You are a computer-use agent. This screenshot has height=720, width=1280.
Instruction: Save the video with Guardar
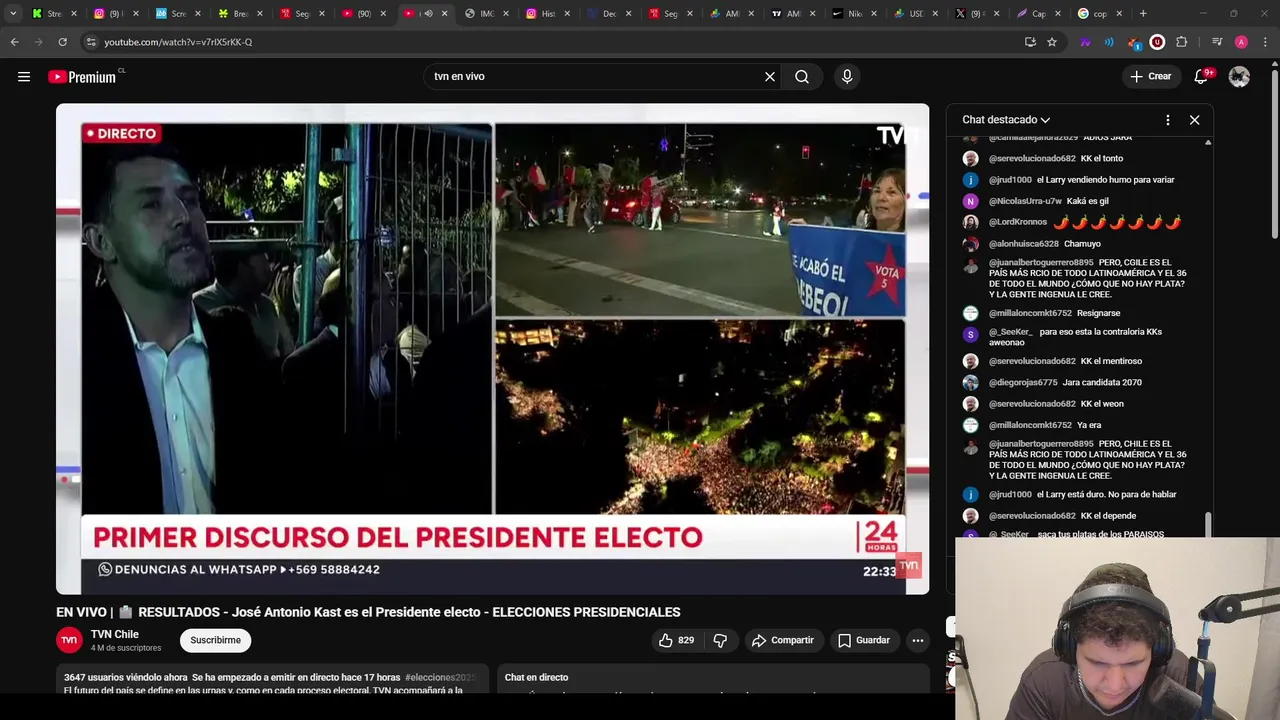(863, 640)
